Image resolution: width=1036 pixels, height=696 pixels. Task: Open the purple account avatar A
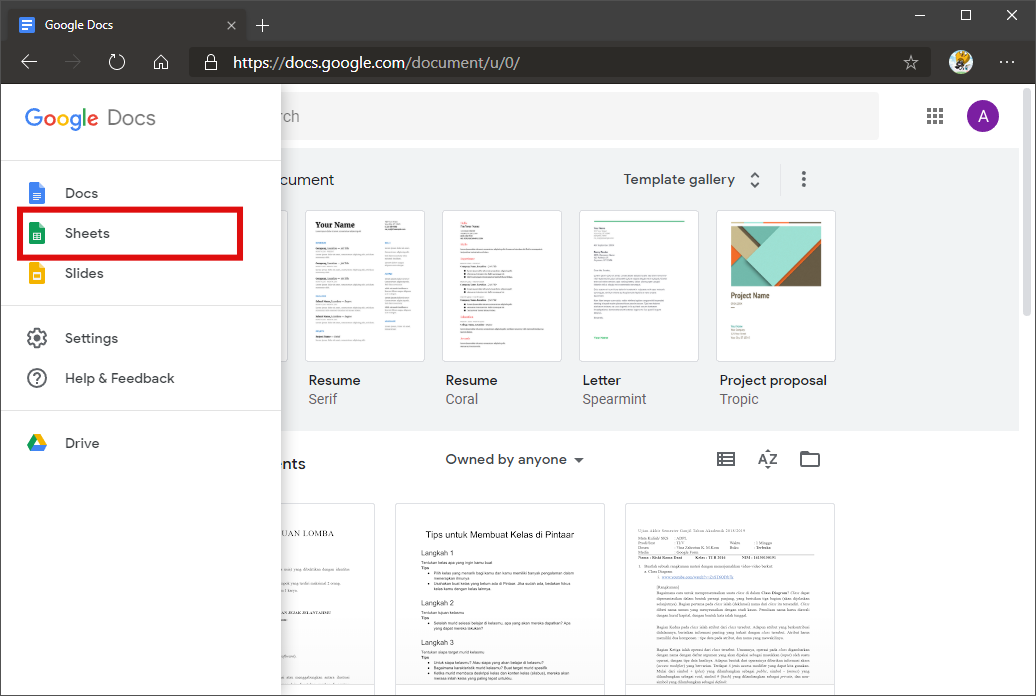[x=983, y=116]
